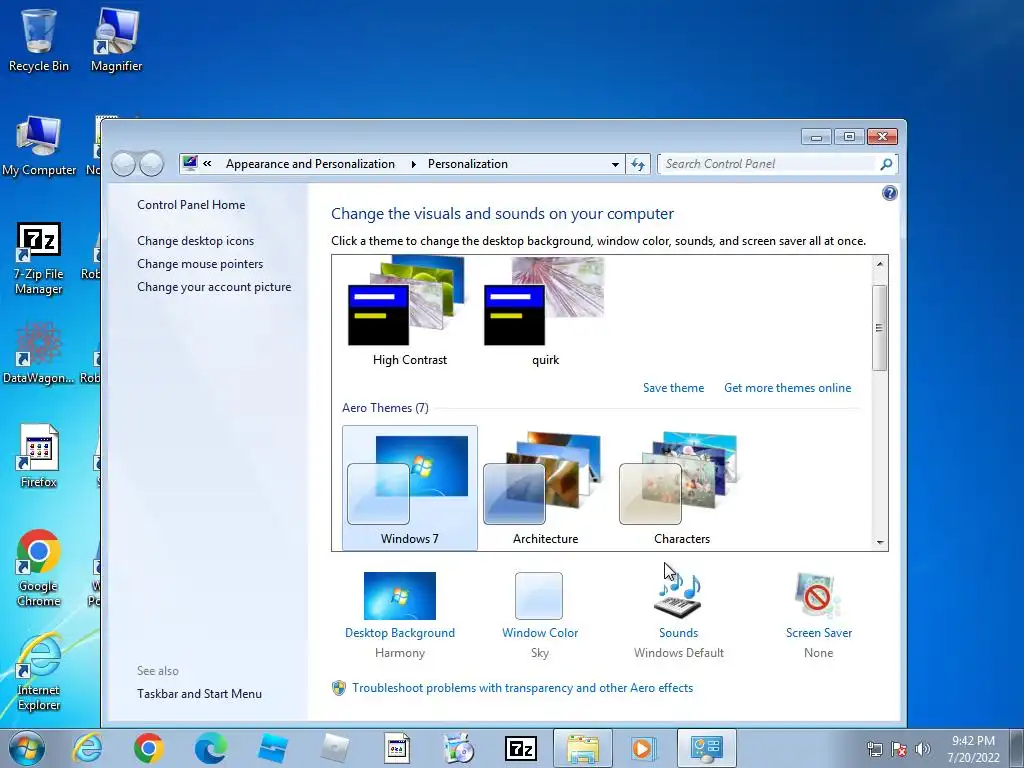Click the theme list scroll up arrow
Image resolution: width=1024 pixels, height=768 pixels.
[879, 264]
